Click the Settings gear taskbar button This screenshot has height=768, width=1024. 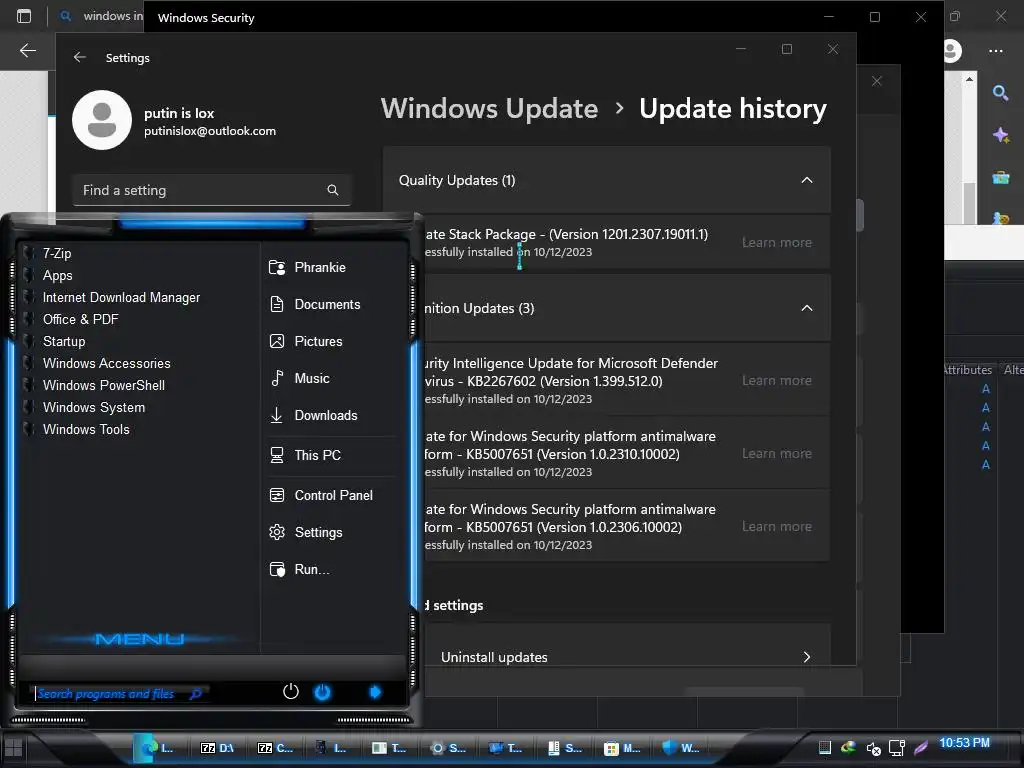pos(448,748)
